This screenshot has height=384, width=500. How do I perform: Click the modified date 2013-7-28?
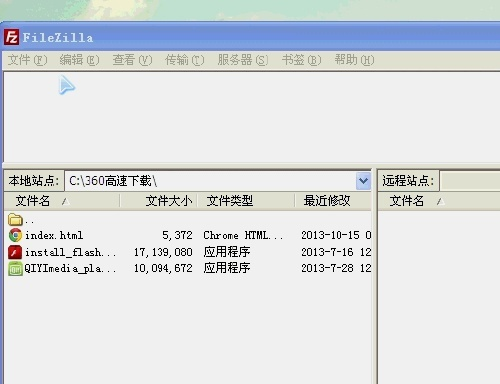point(327,268)
